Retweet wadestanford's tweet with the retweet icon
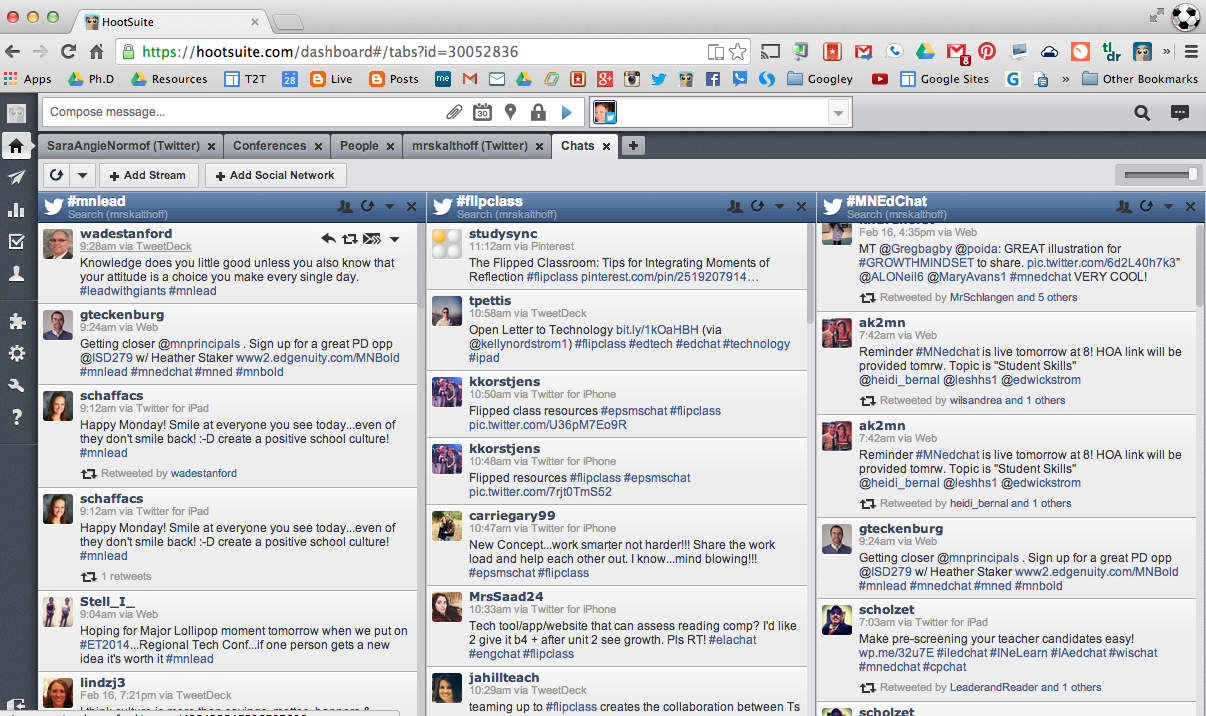Image resolution: width=1206 pixels, height=716 pixels. tap(350, 238)
